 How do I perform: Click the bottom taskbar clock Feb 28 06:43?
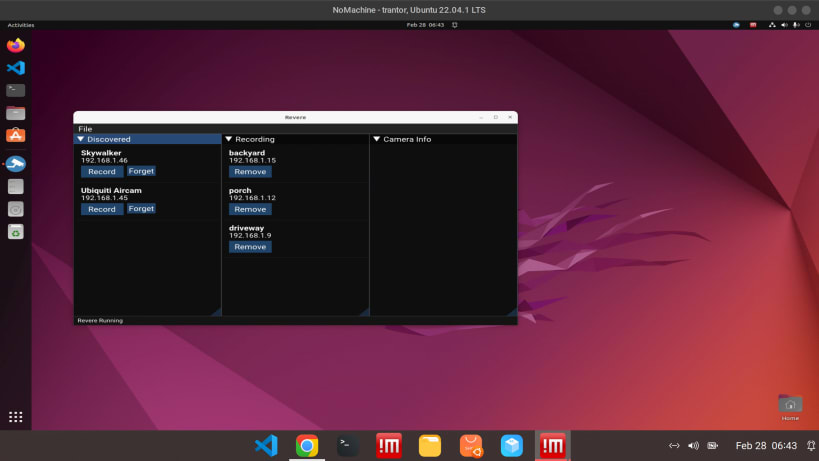(766, 445)
